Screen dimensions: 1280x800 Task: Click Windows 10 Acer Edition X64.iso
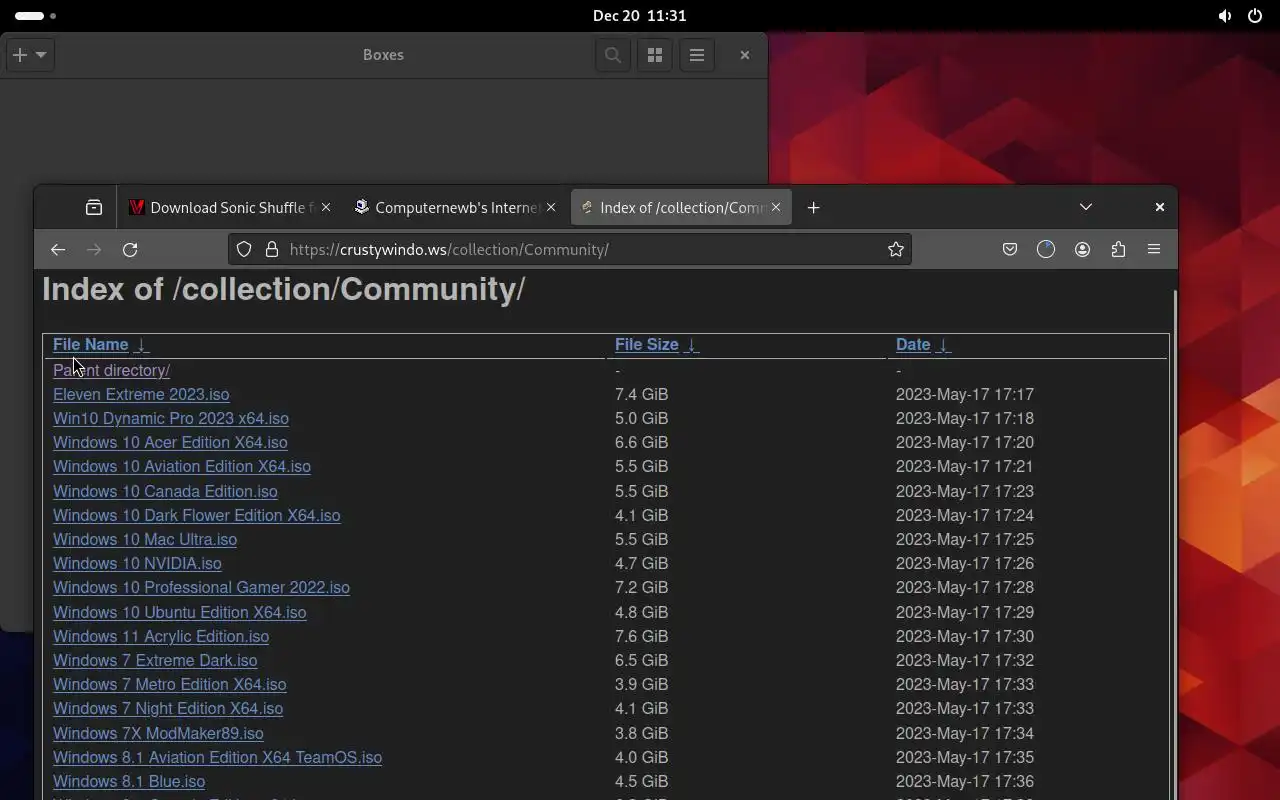coord(170,443)
